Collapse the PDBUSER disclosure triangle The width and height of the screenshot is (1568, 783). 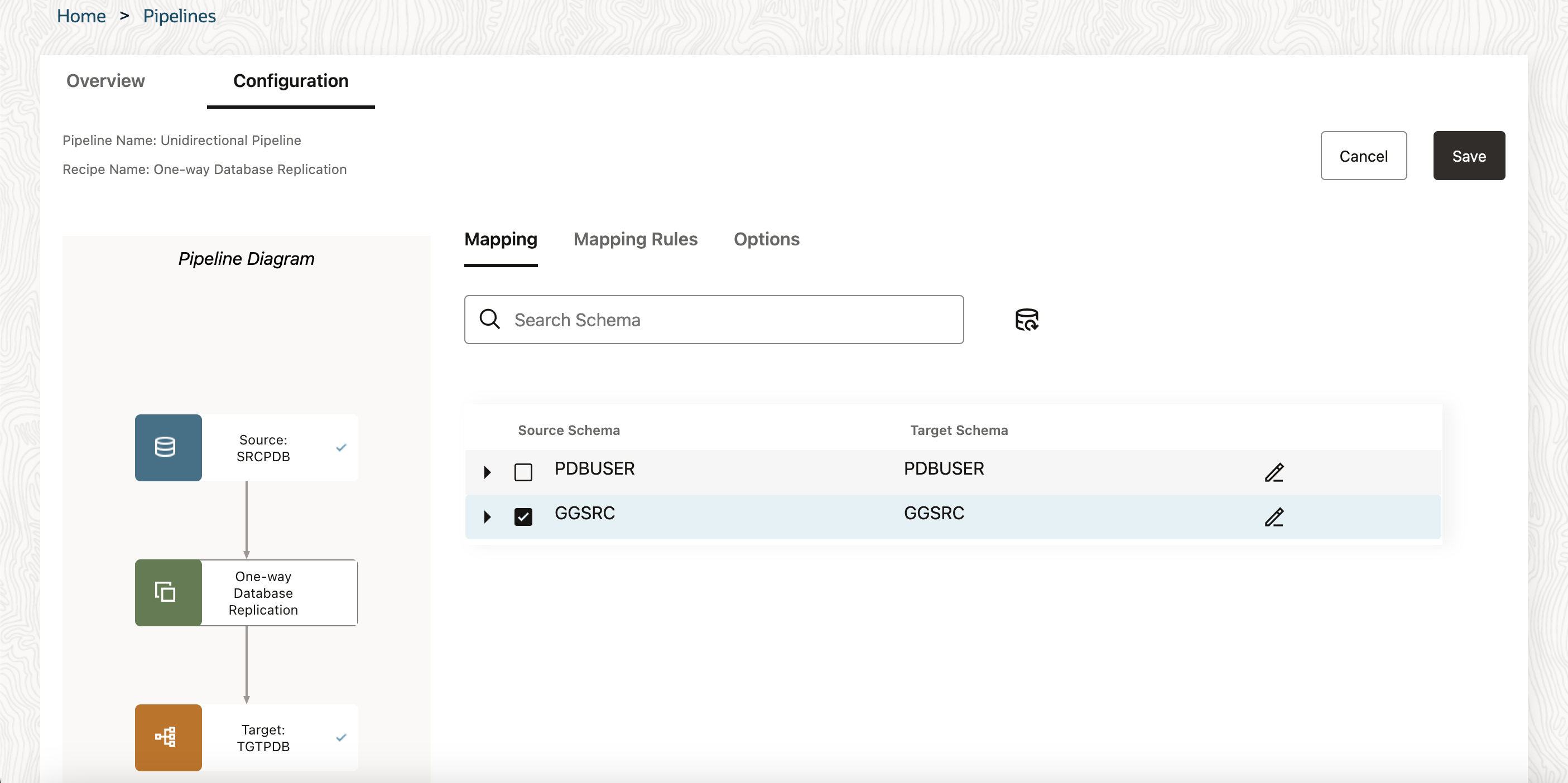pos(487,472)
